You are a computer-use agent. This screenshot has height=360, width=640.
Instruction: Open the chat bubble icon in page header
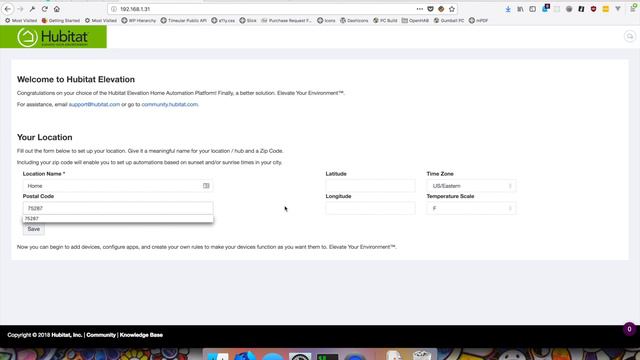[x=630, y=37]
